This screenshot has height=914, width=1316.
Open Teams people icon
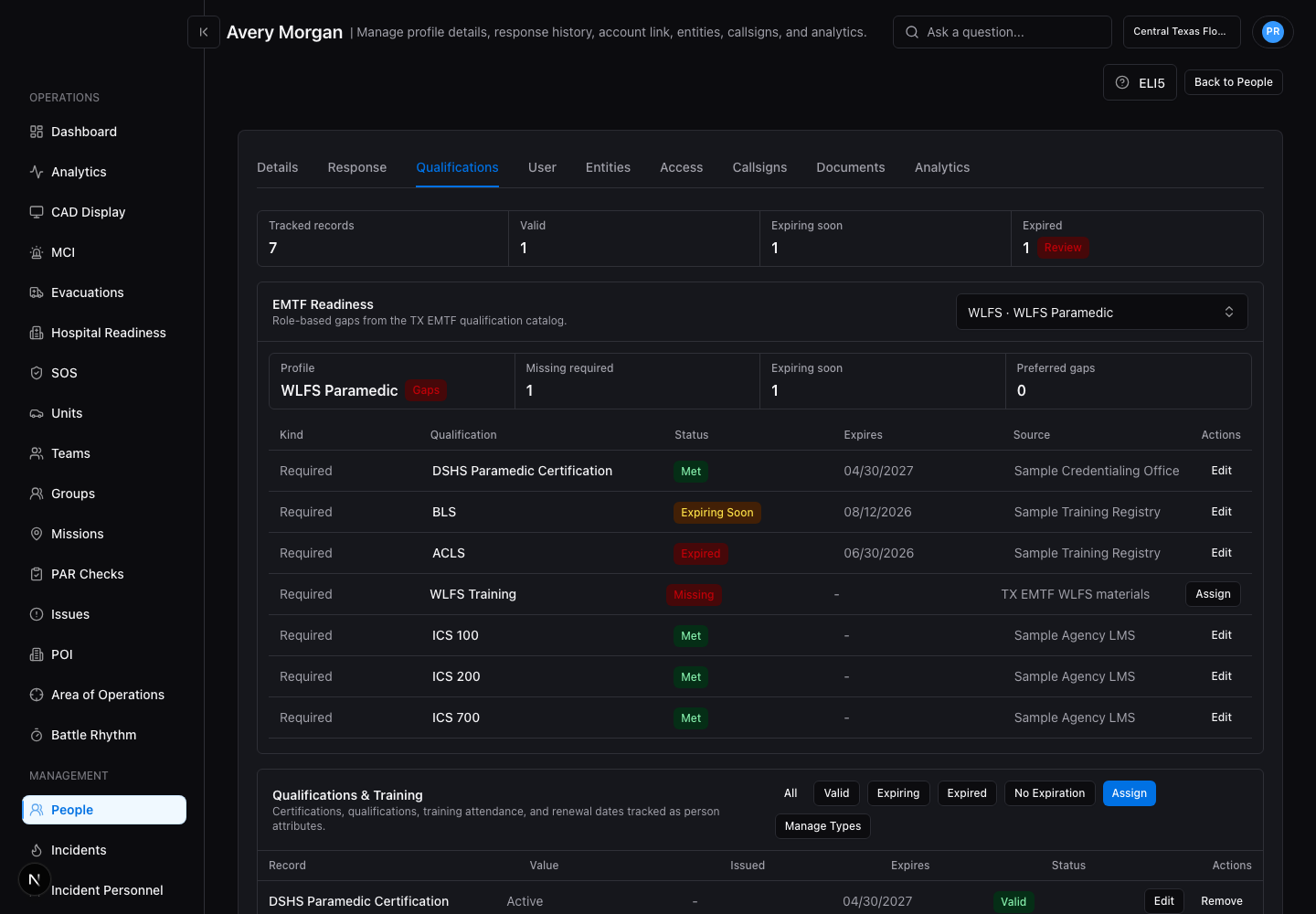[37, 453]
